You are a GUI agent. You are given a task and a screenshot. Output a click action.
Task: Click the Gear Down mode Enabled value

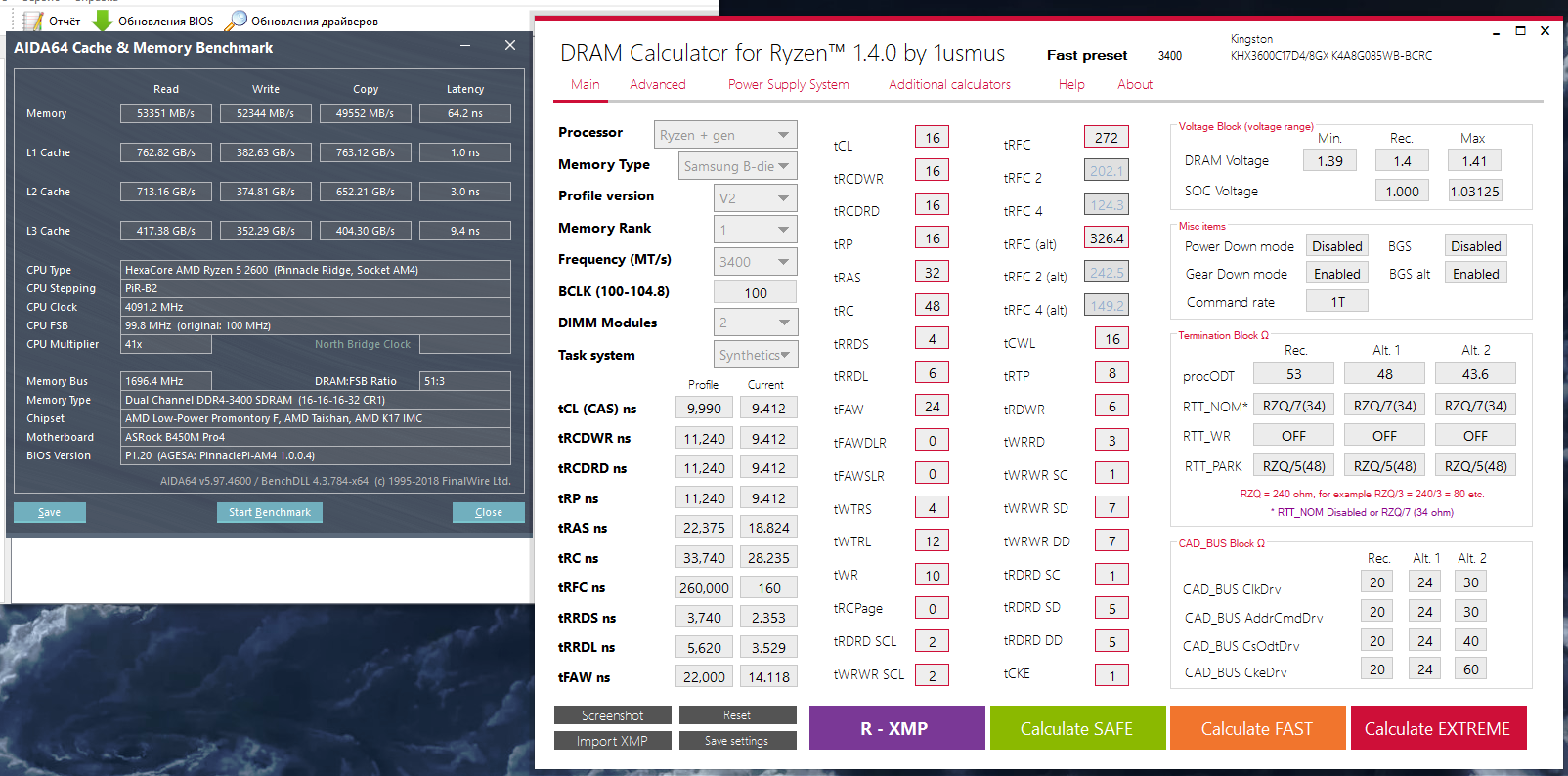tap(1337, 274)
